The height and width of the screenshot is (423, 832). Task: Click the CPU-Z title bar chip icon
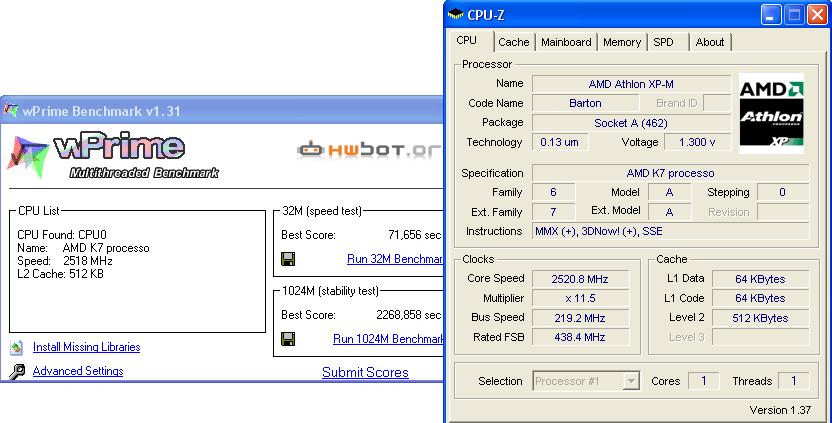(x=455, y=14)
